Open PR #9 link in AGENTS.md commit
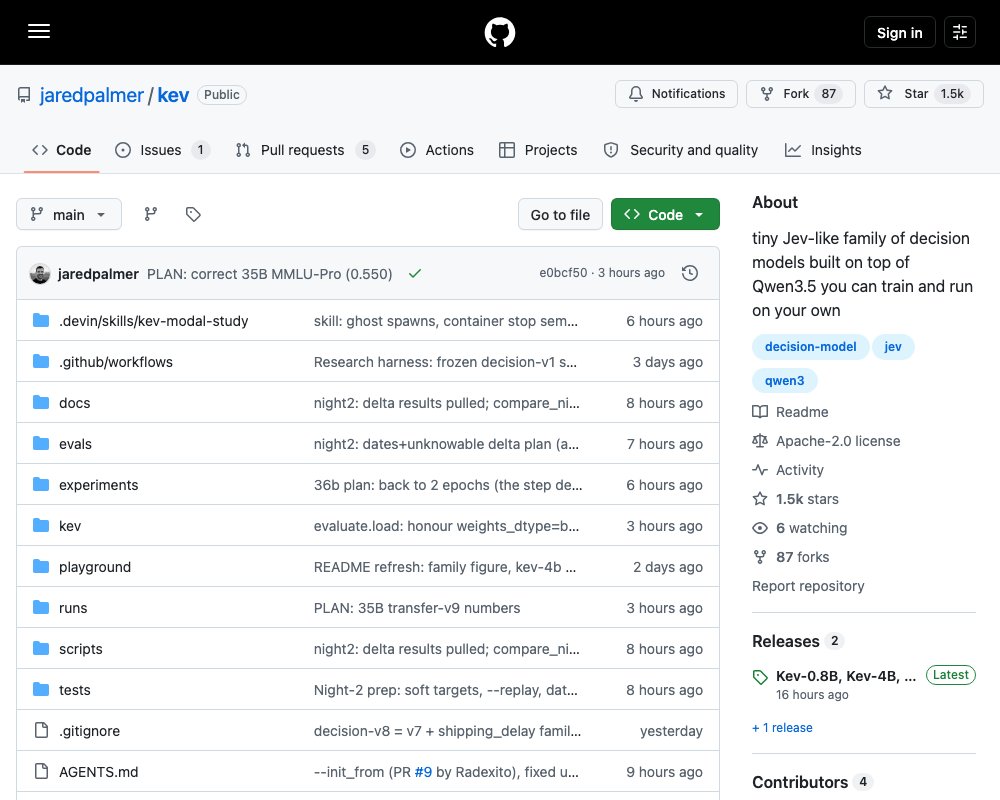This screenshot has width=1000, height=800. tap(423, 772)
